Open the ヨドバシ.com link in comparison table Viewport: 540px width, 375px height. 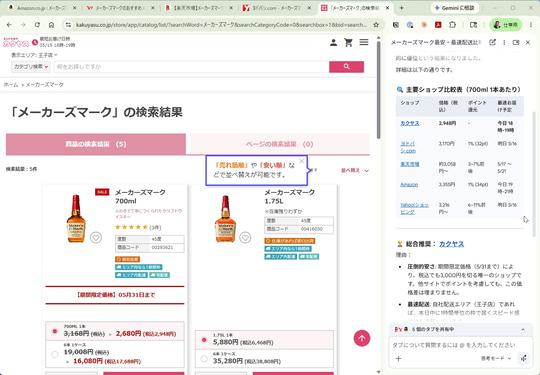tap(408, 147)
